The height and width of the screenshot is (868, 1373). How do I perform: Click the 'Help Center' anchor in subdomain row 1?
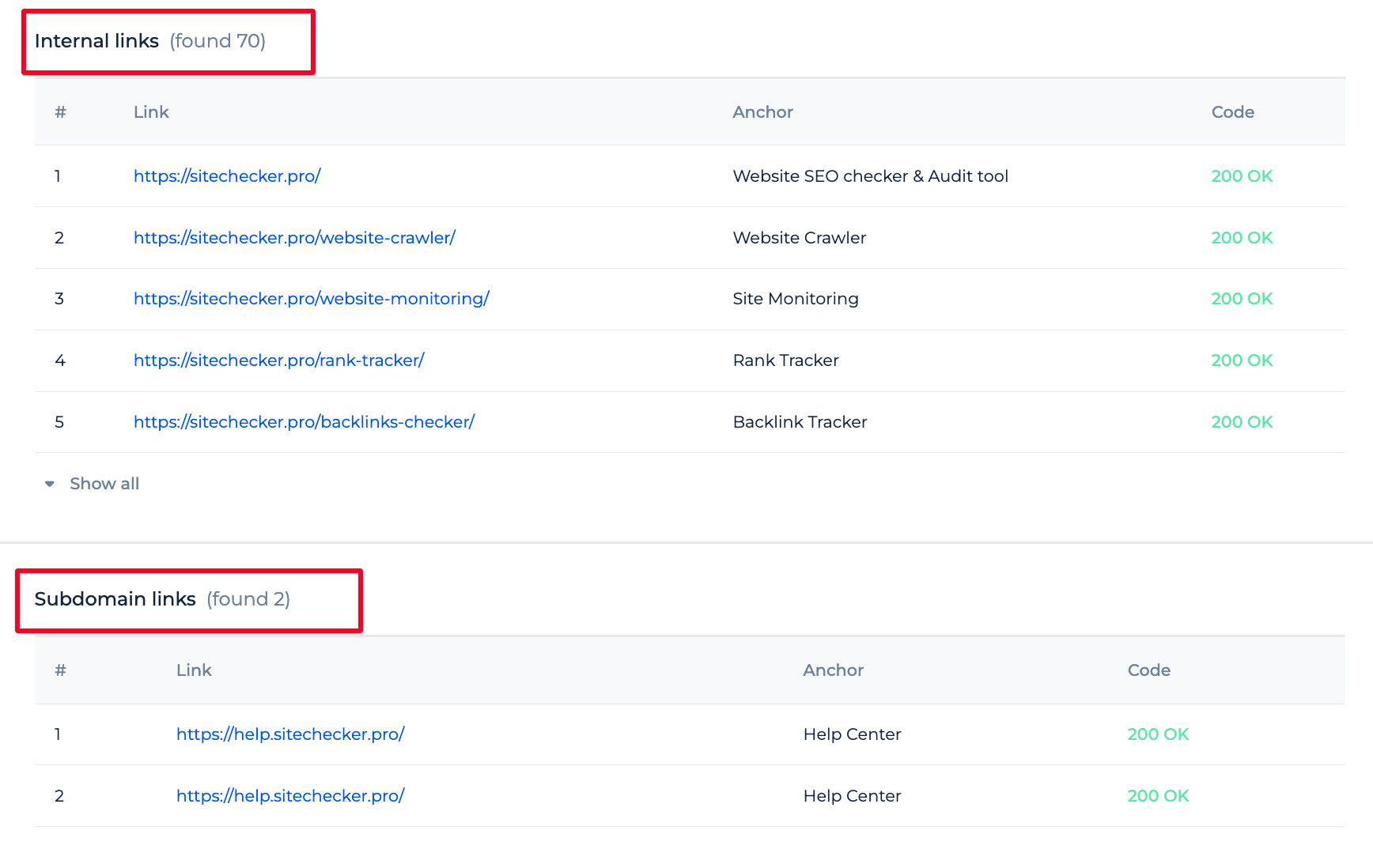[853, 734]
